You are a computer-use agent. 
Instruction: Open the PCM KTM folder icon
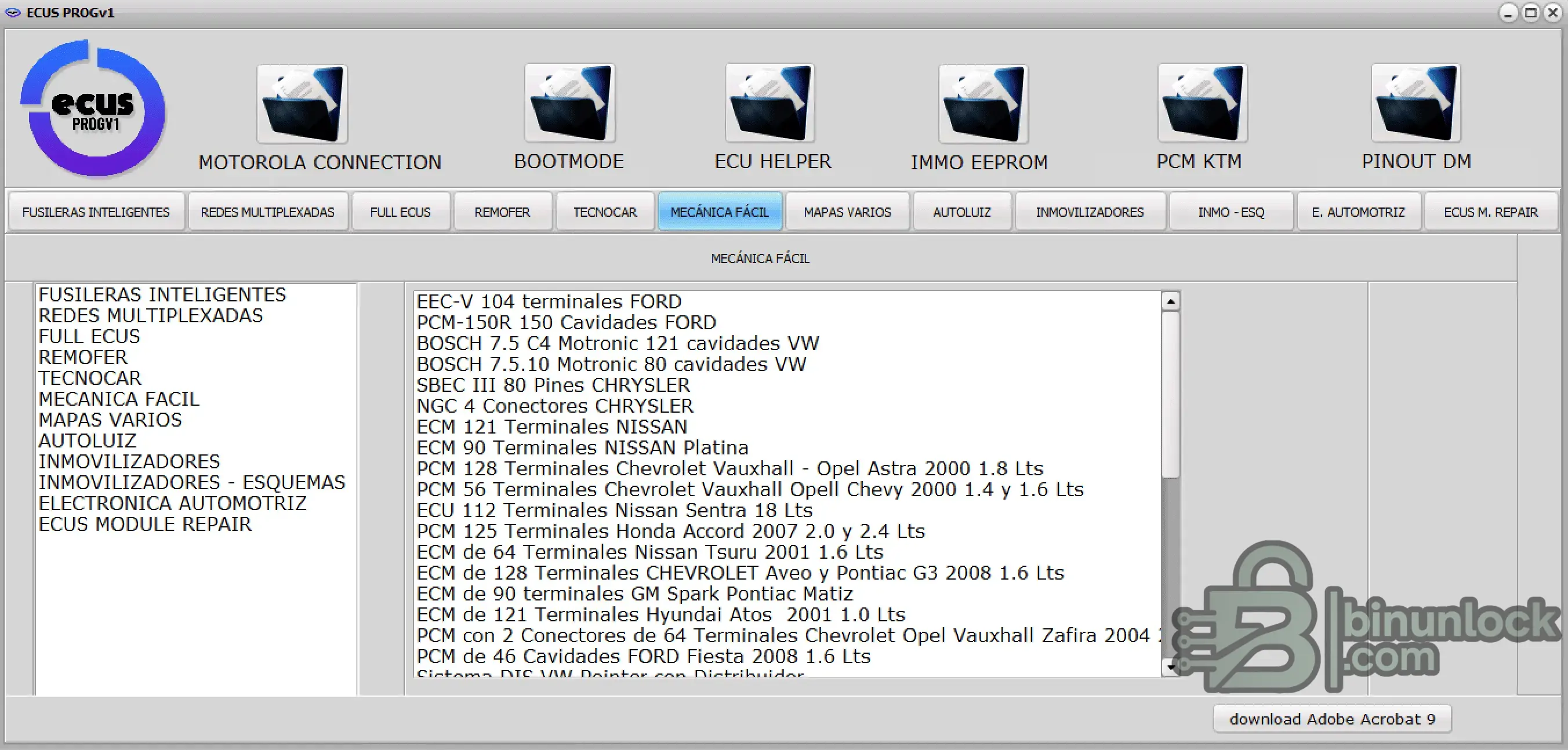1202,103
